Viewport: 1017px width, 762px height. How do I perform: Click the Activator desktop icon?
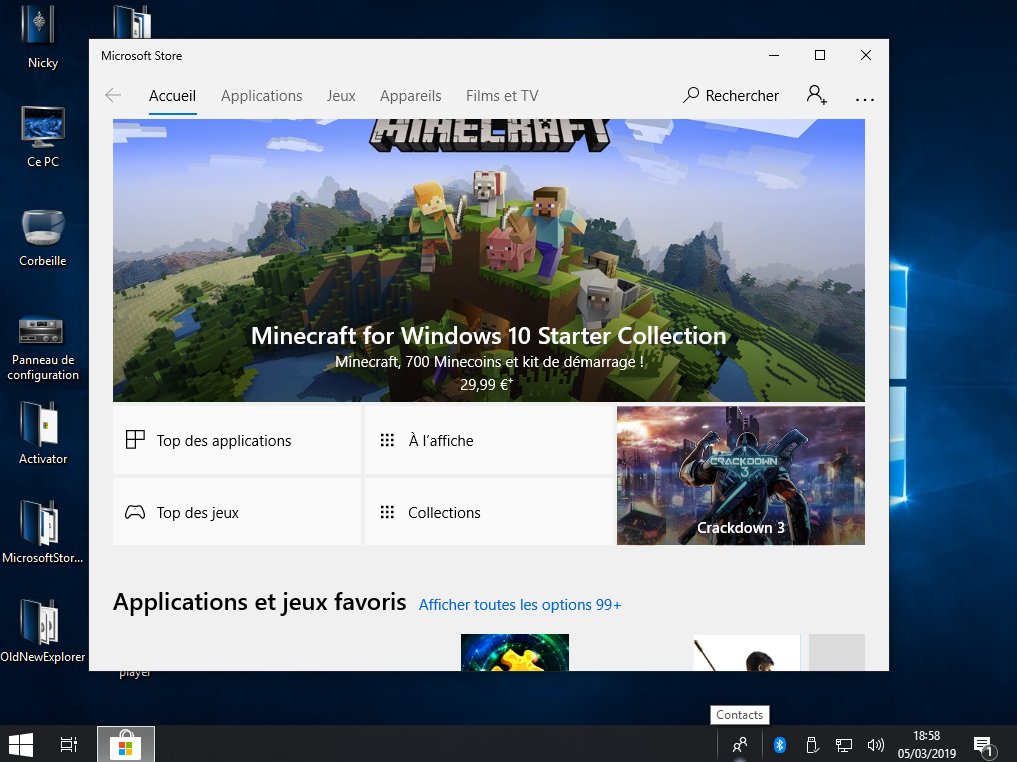click(43, 433)
